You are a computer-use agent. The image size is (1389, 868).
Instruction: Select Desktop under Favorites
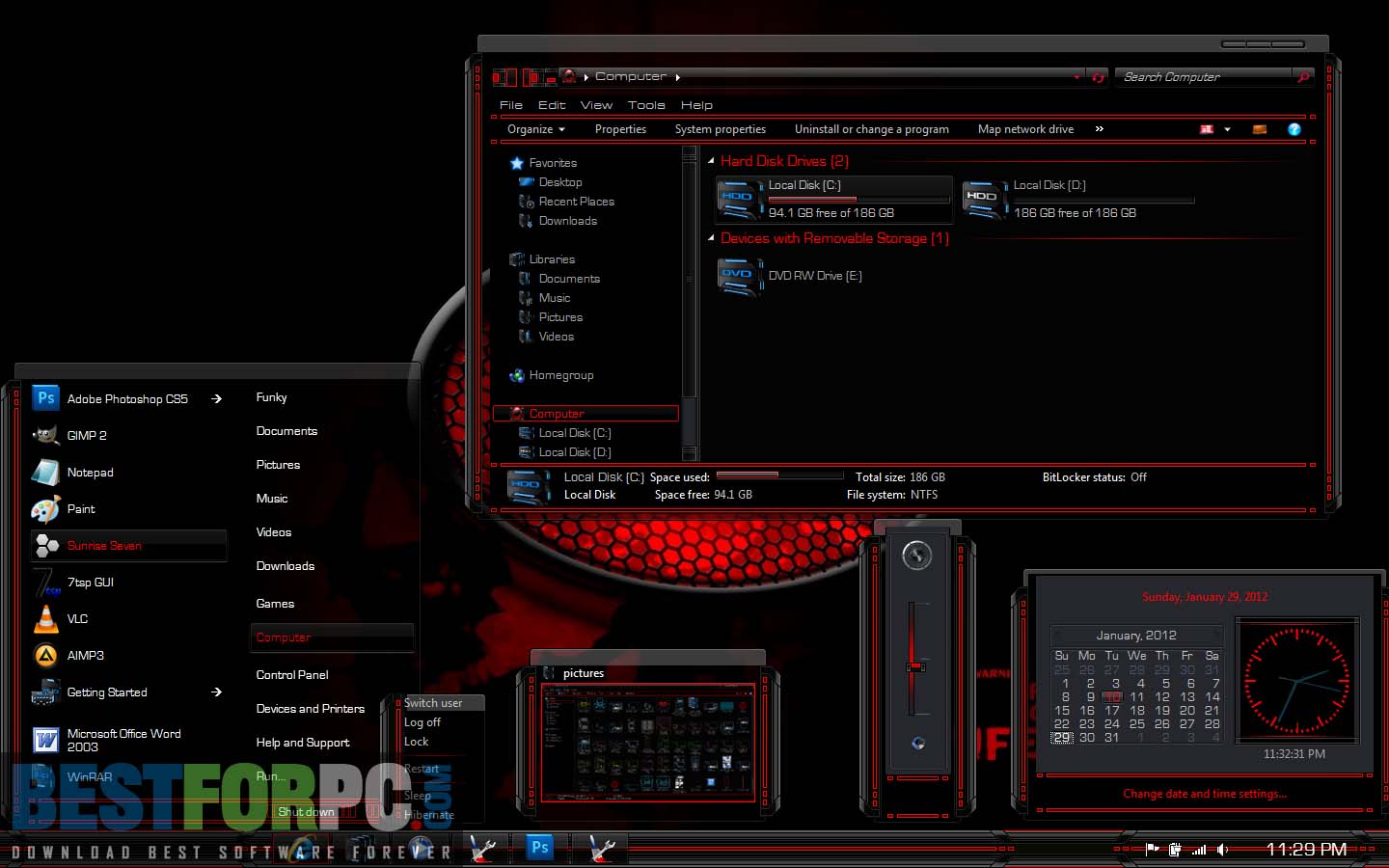560,182
